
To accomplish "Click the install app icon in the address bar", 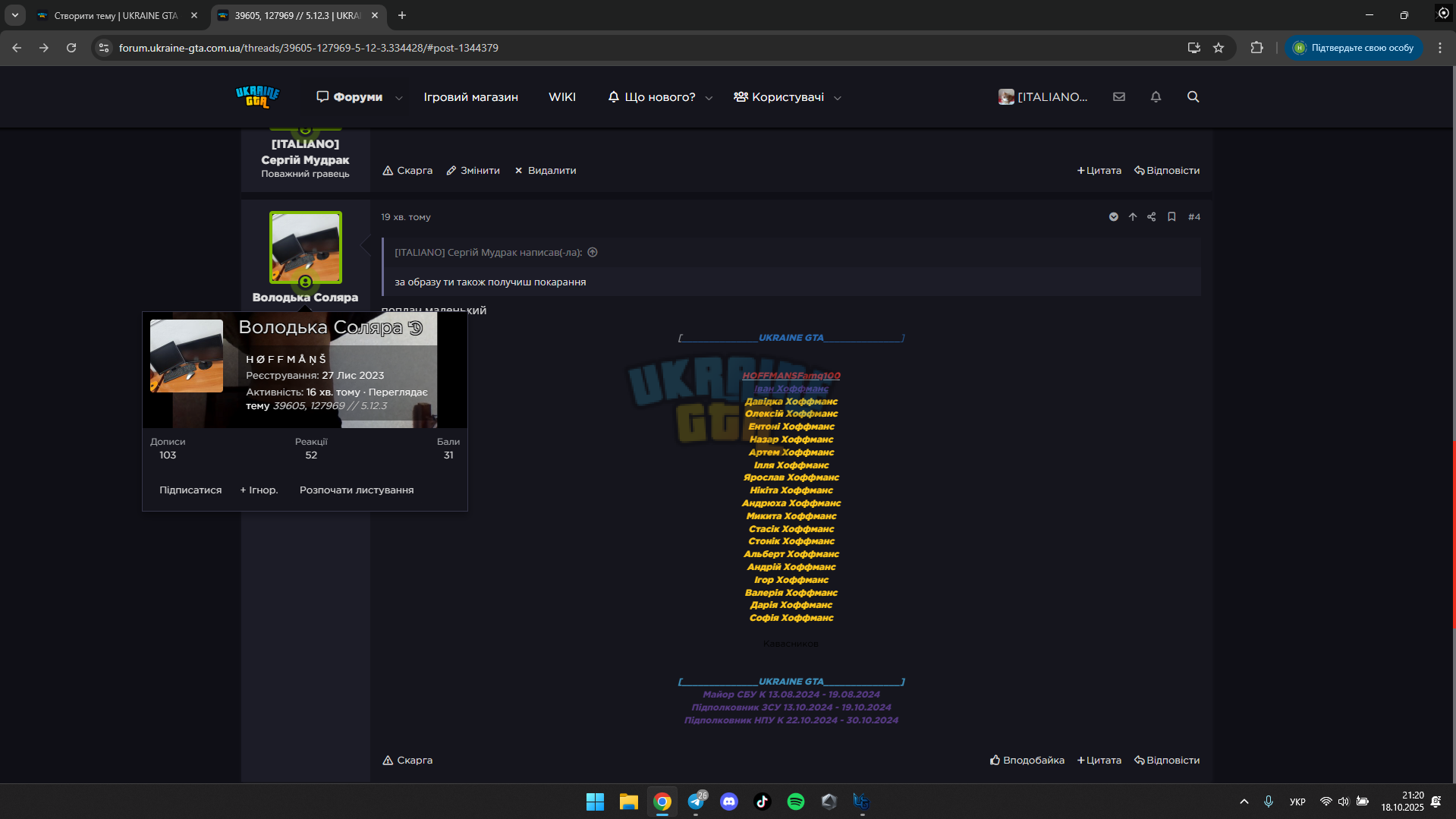I will (1194, 48).
